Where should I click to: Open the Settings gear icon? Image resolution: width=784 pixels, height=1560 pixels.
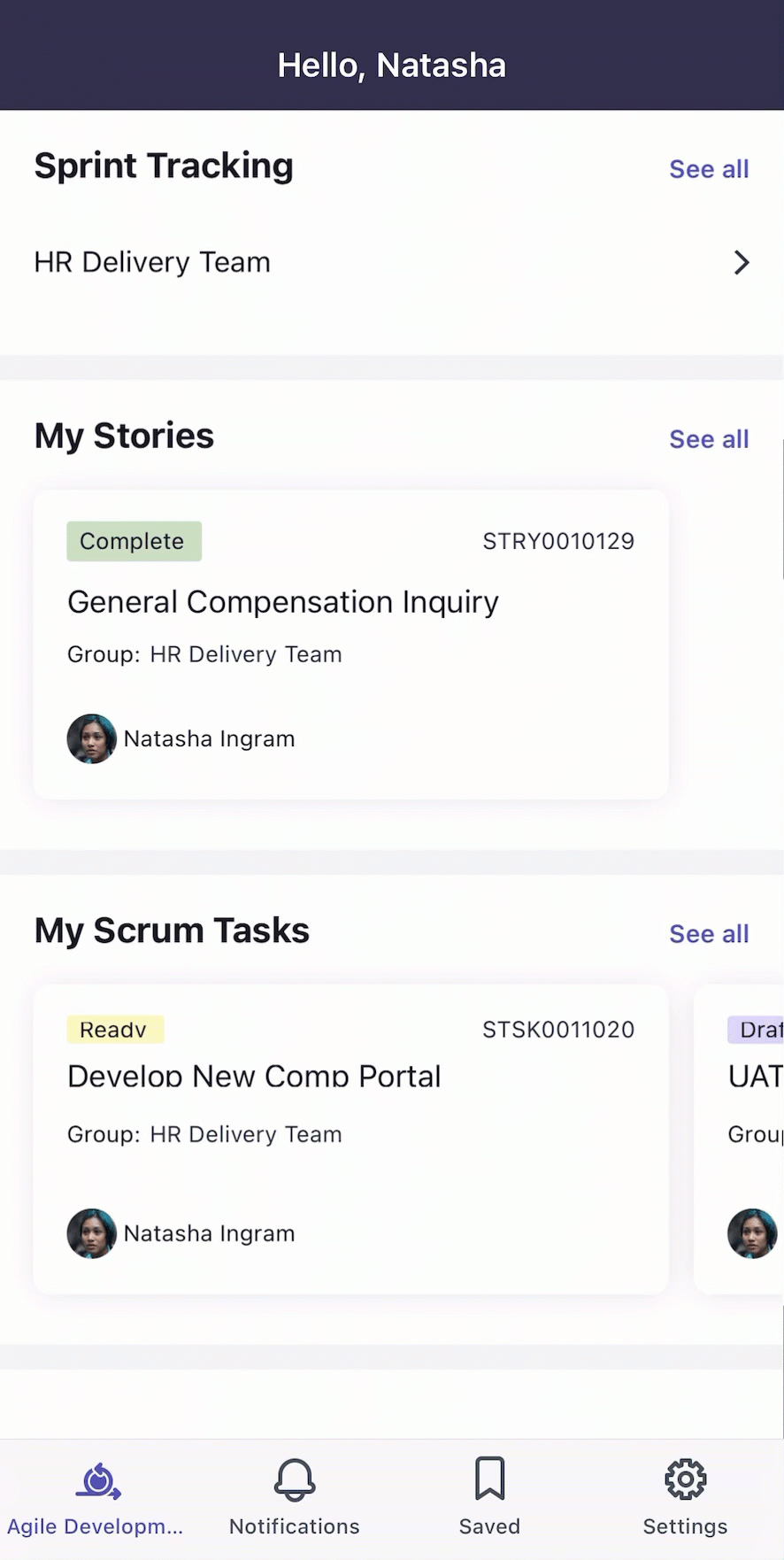[x=686, y=1479]
